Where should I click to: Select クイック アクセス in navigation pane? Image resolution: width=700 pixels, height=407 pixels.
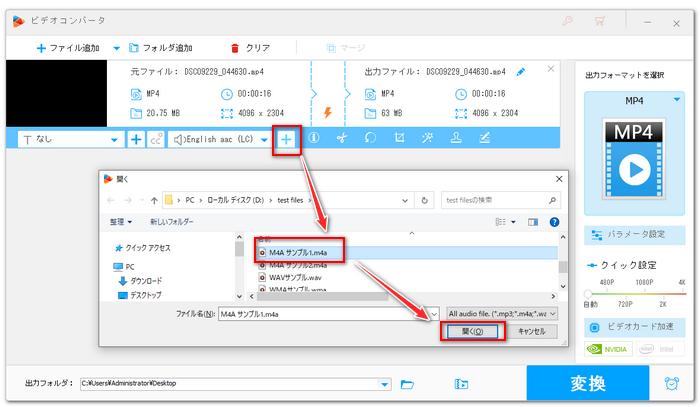(142, 248)
